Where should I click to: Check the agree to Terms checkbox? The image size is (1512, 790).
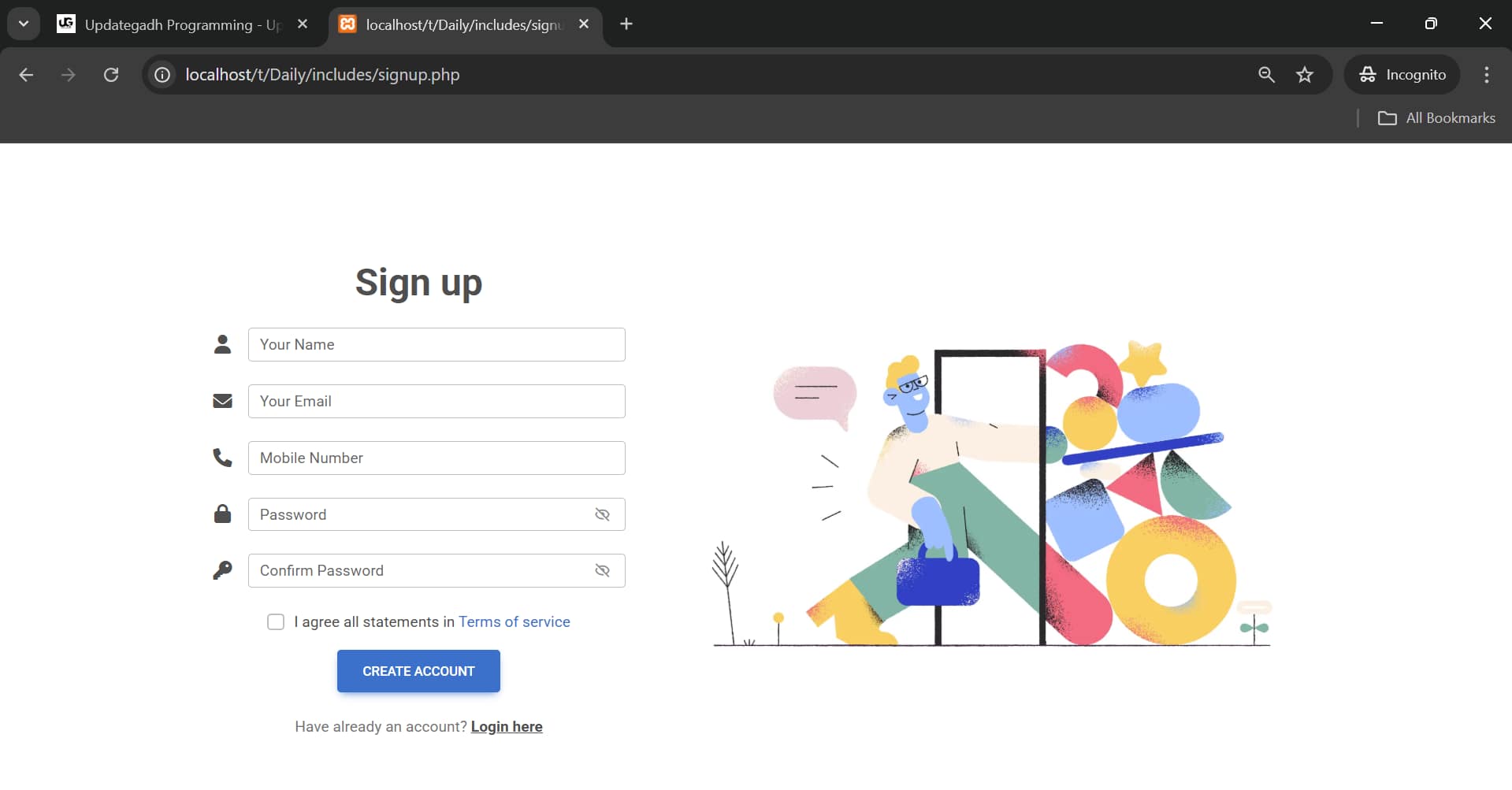[x=276, y=622]
